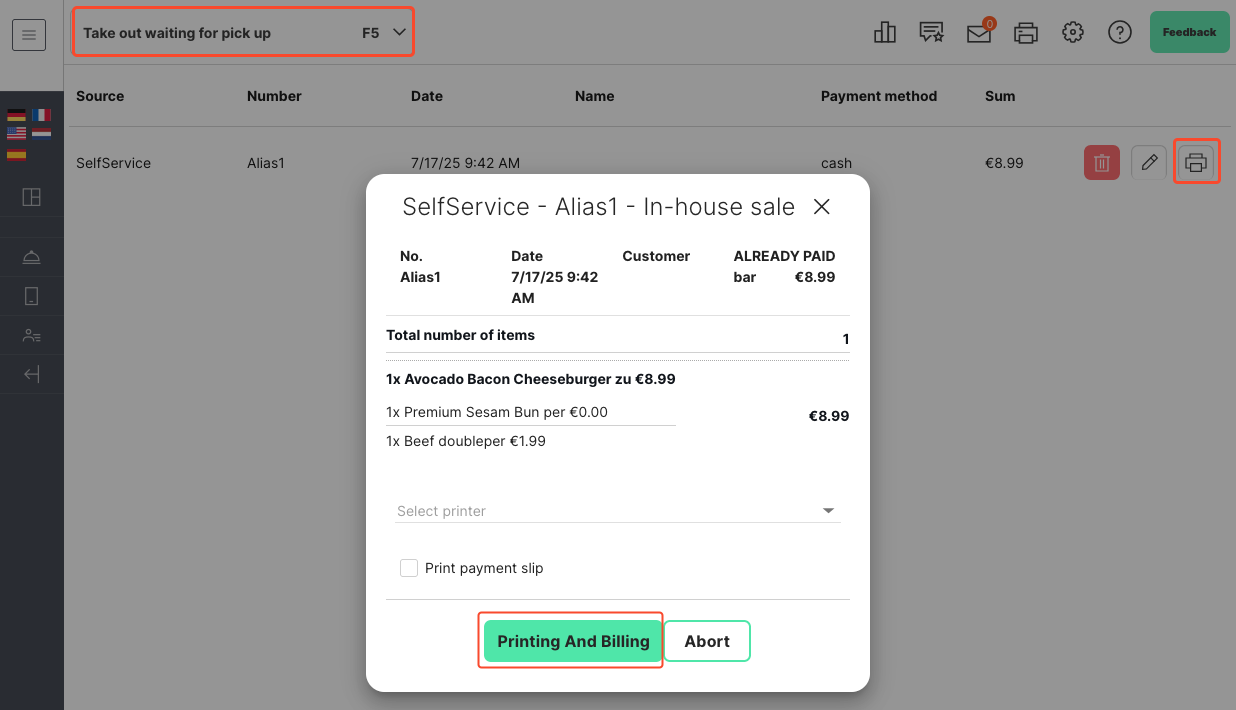Screen dimensions: 1236x710
Task: Enable the Print payment slip checkbox
Action: tap(409, 568)
